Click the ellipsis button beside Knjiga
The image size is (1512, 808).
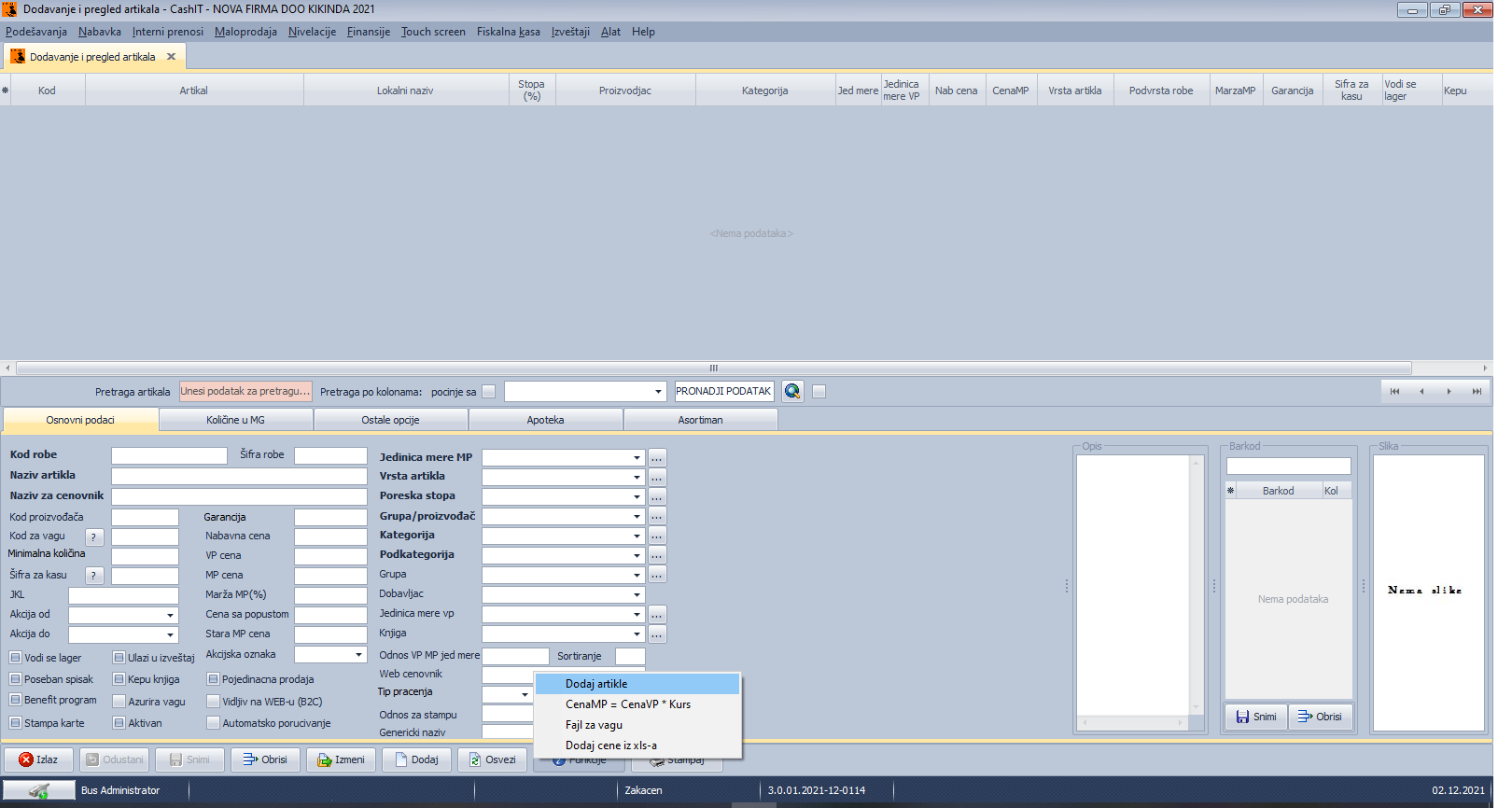657,634
